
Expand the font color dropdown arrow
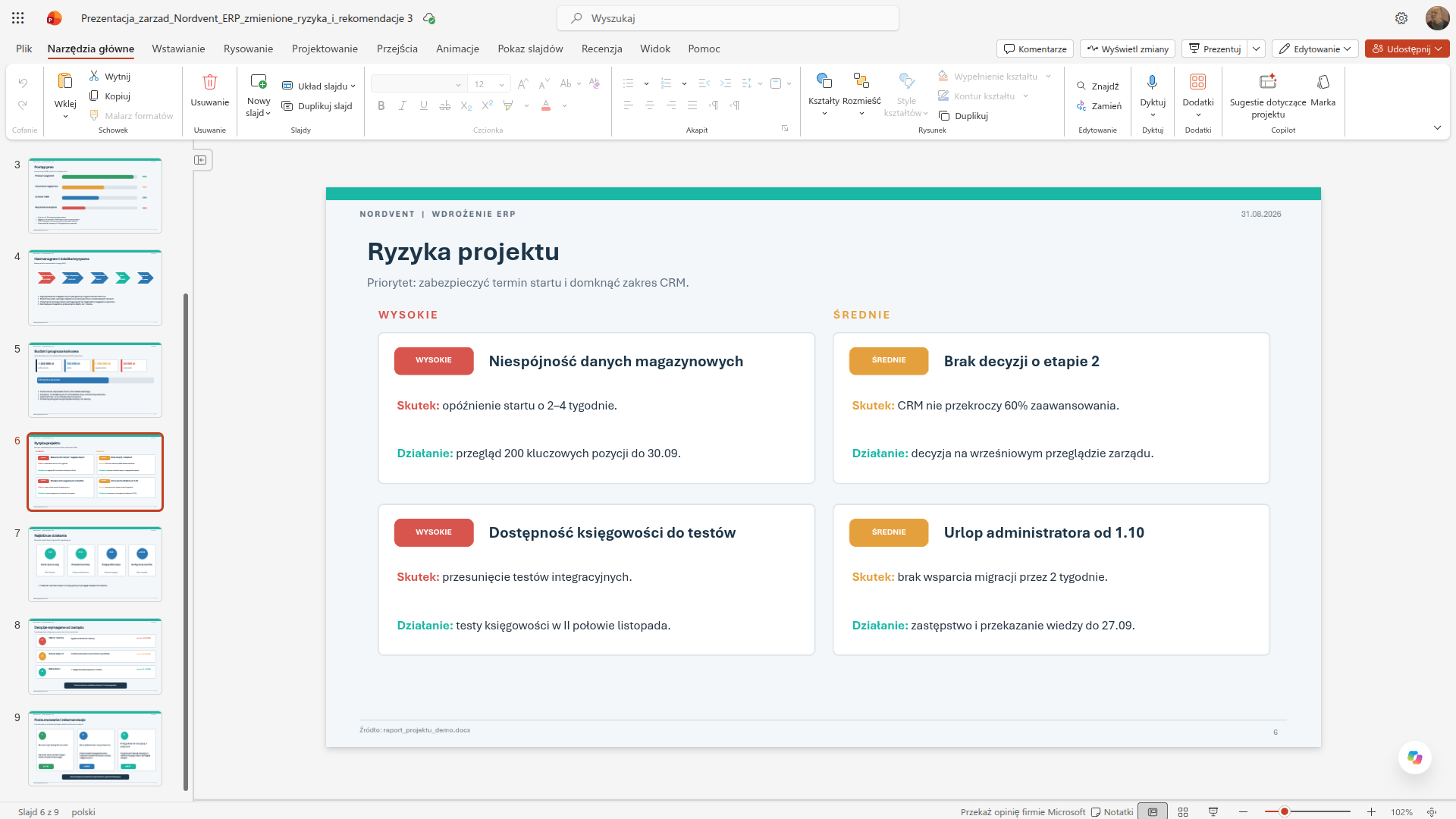tap(565, 105)
